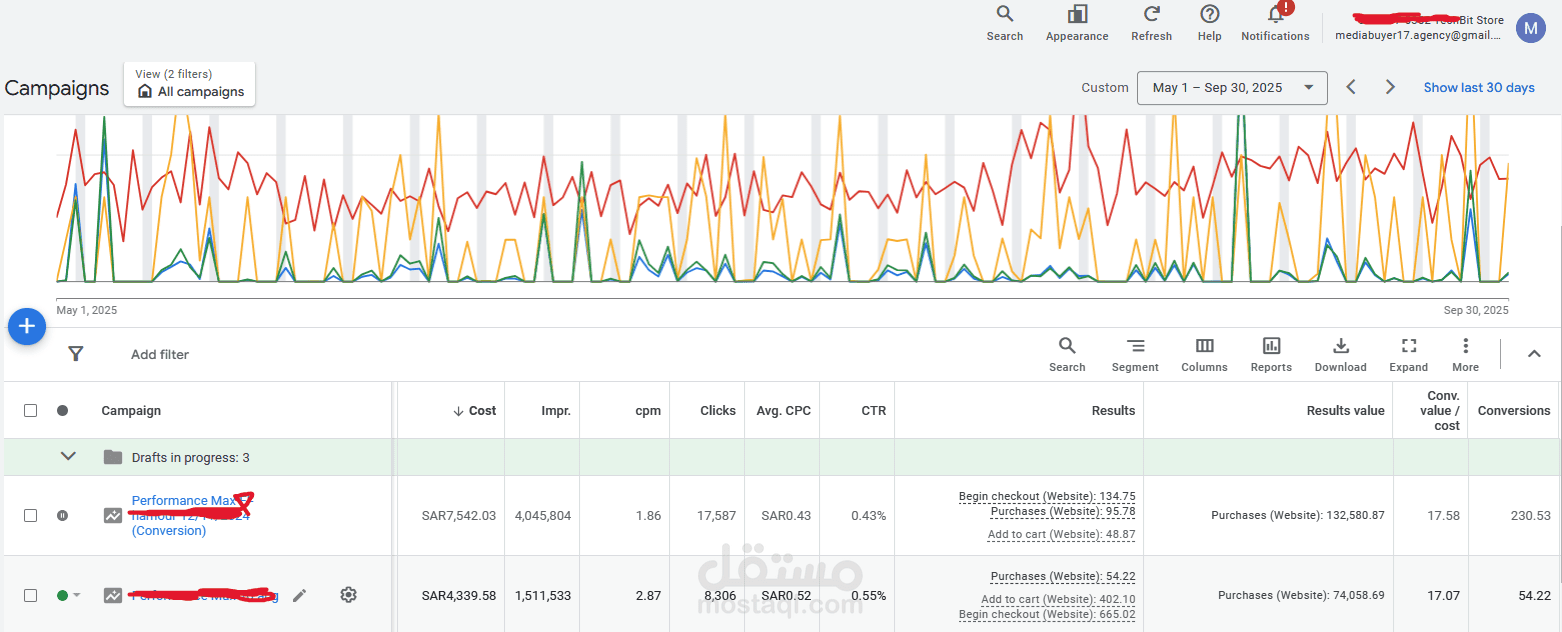Click Show last 30 days link
Screen dimensions: 1562x632
pyautogui.click(x=1478, y=88)
